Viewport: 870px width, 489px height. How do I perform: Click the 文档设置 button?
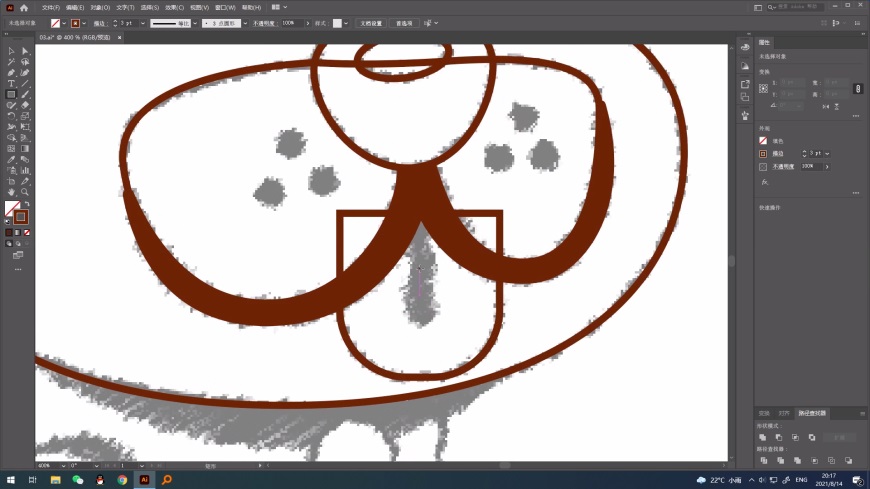coord(371,23)
